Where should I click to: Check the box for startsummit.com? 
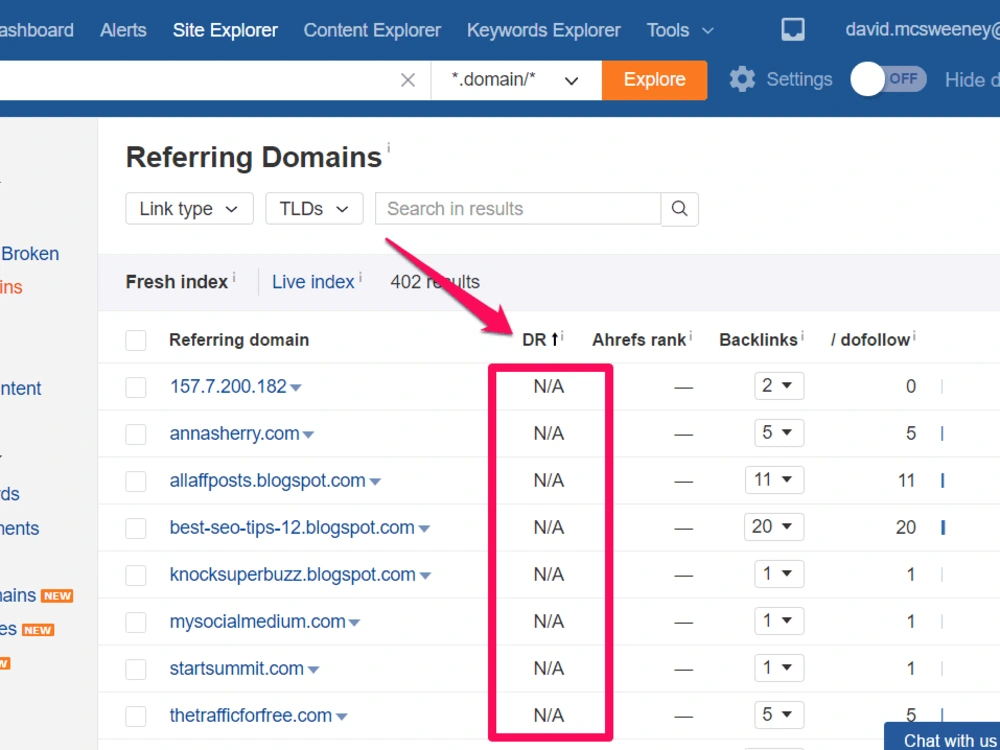(136, 669)
